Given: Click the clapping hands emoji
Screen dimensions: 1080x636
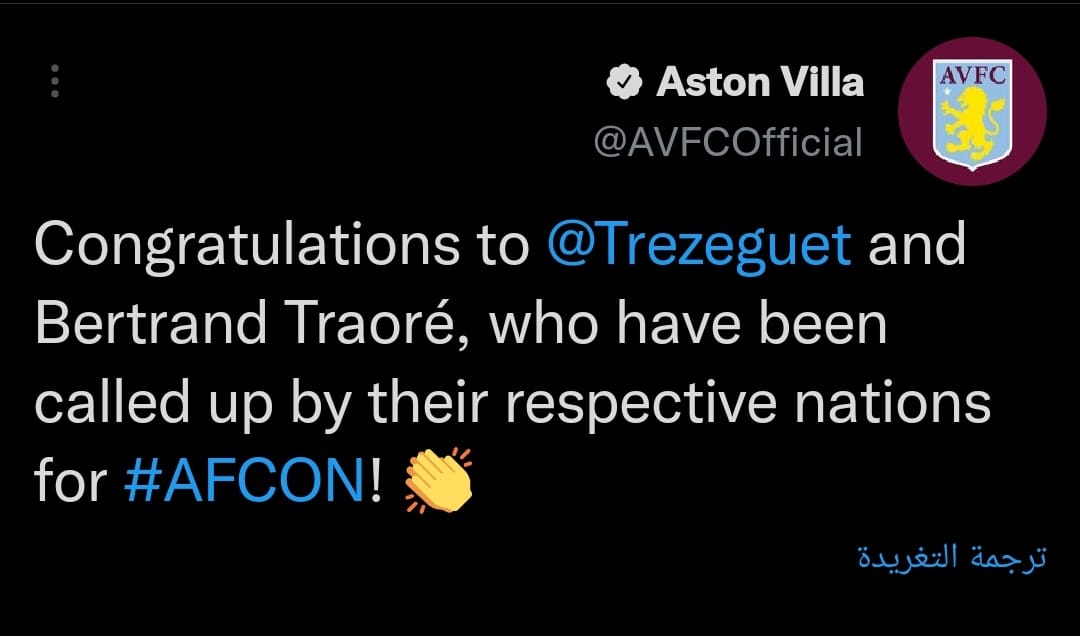Looking at the screenshot, I should click(x=437, y=480).
